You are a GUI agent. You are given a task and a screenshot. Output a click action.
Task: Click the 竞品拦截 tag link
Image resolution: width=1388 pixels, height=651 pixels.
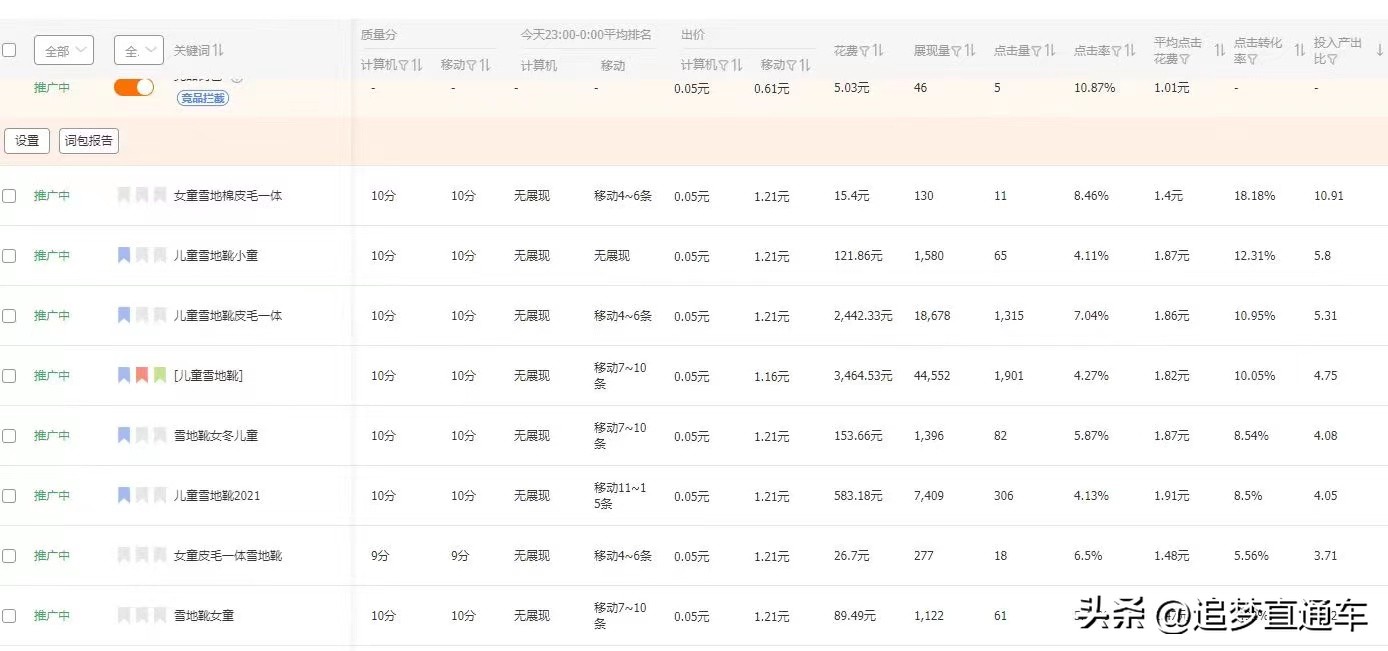(x=203, y=98)
